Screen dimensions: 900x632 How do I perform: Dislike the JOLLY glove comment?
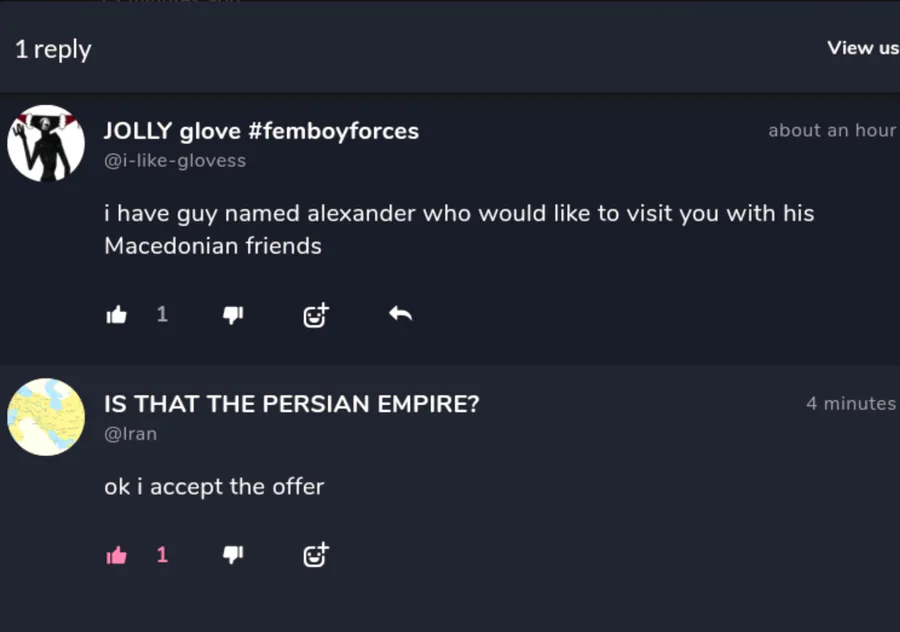pos(233,316)
